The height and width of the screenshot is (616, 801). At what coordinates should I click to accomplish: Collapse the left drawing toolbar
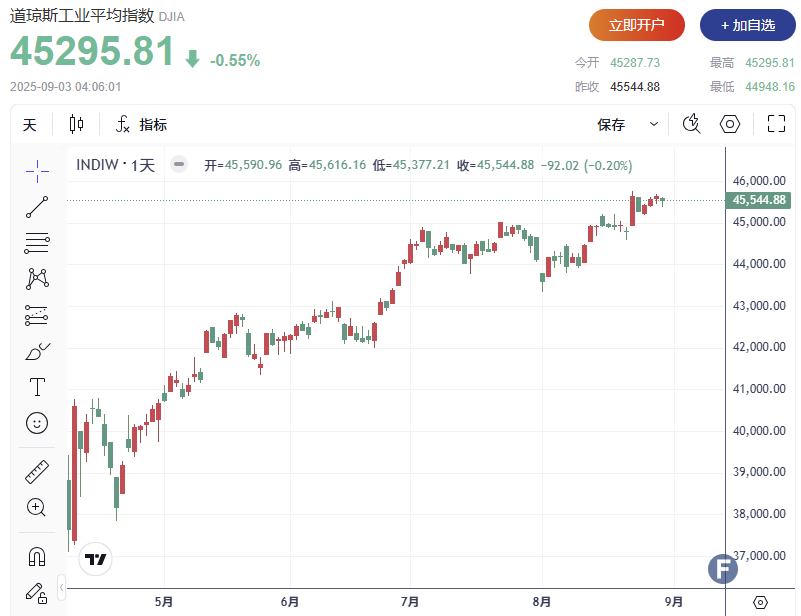pyautogui.click(x=62, y=585)
